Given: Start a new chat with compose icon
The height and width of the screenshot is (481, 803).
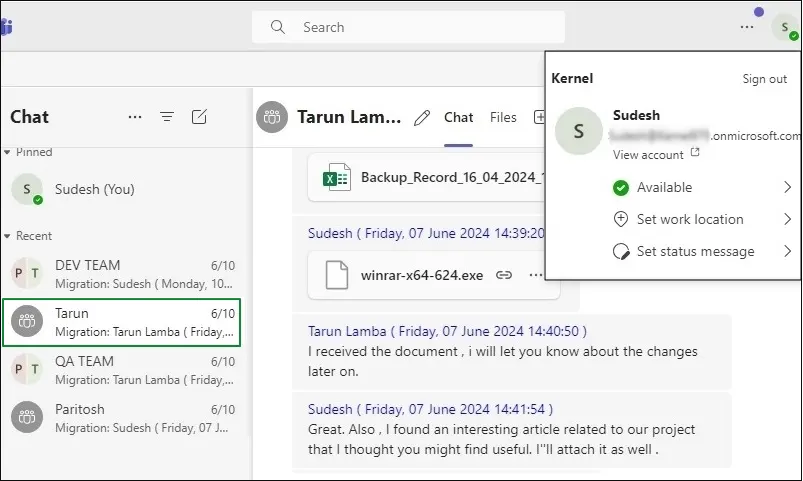Looking at the screenshot, I should [x=199, y=117].
